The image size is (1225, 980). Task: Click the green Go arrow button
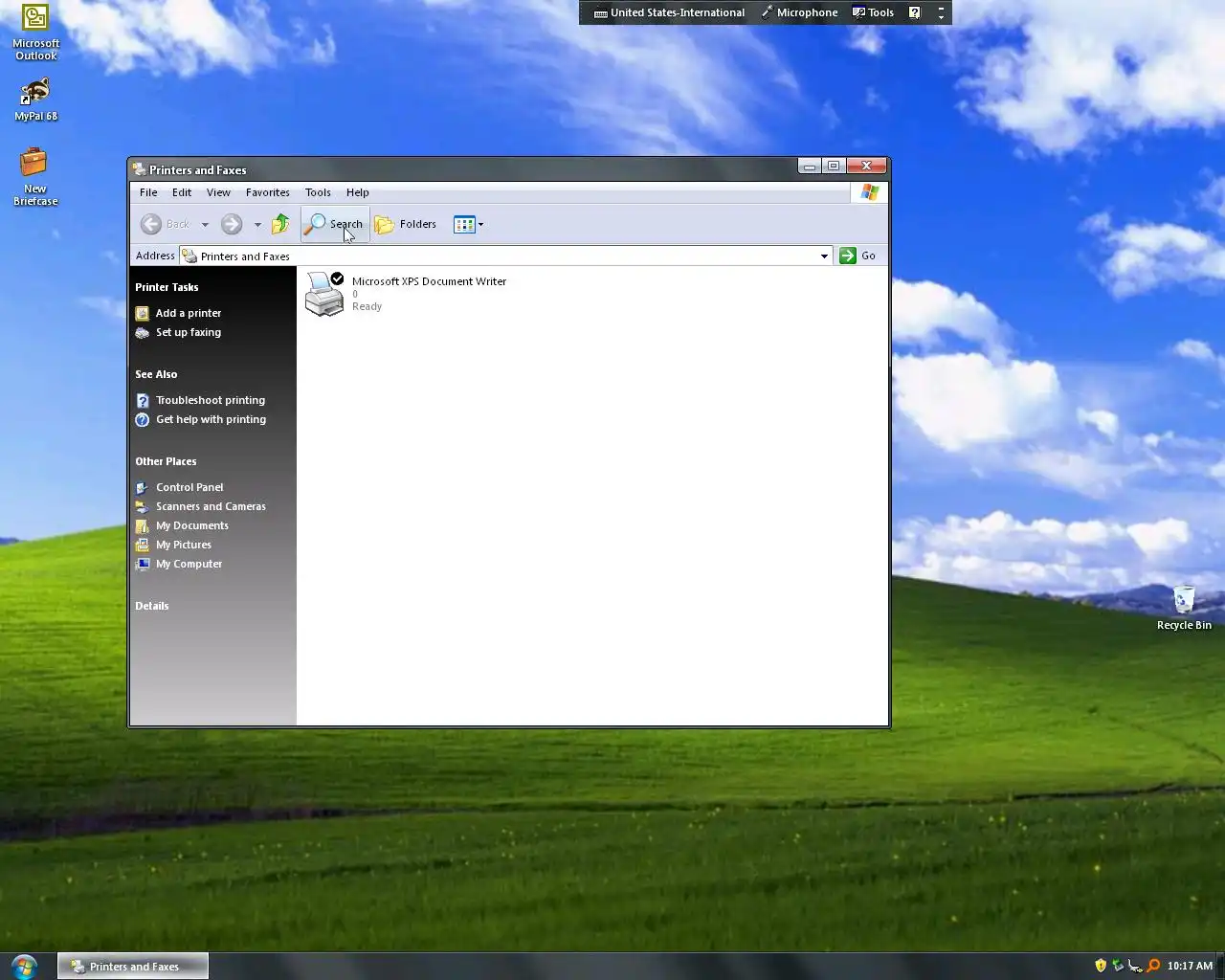pos(847,256)
